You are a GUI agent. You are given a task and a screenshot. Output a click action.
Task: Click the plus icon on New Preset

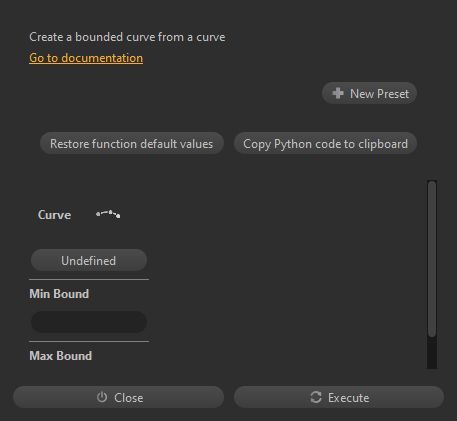[338, 93]
